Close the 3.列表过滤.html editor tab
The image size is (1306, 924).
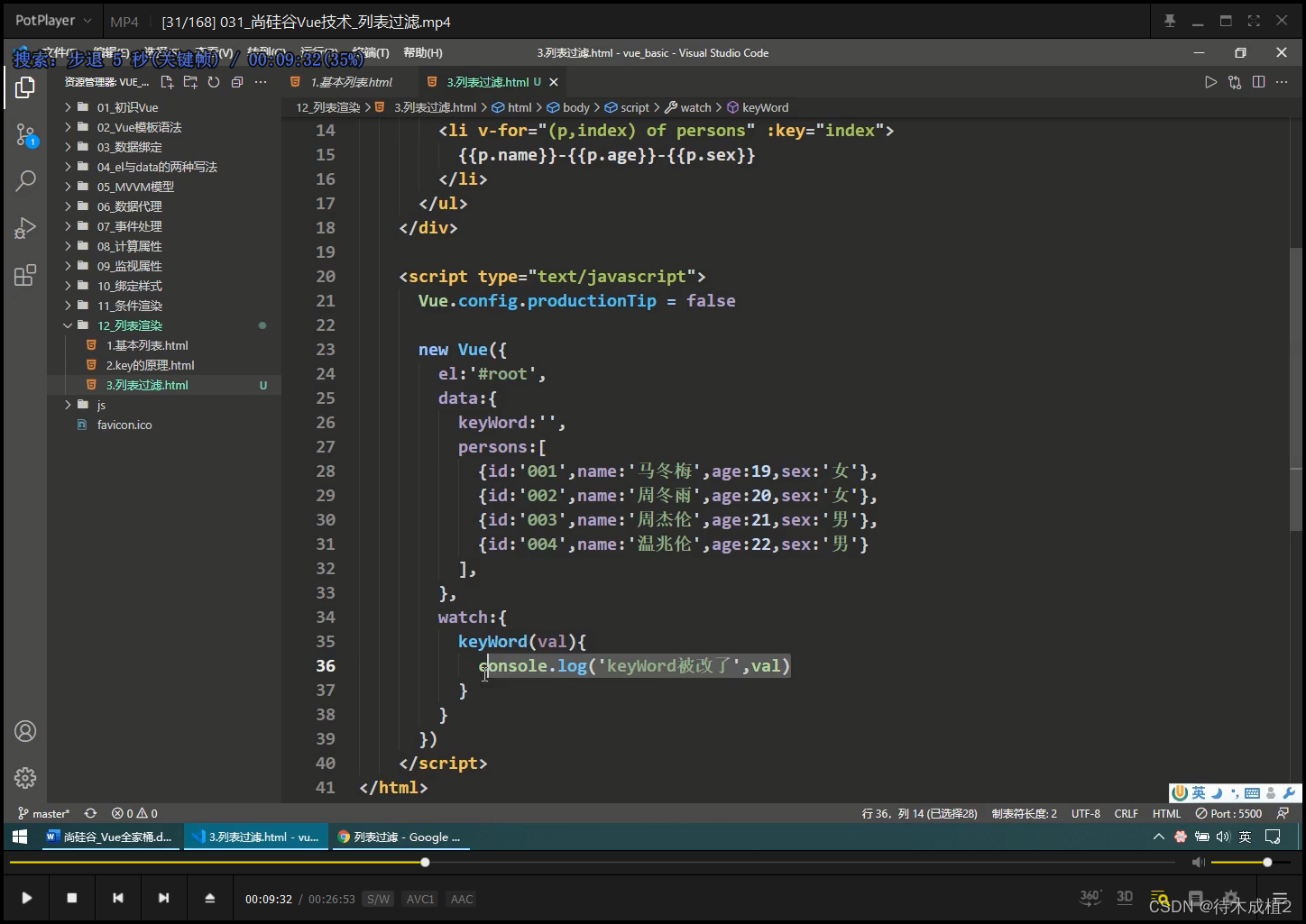554,82
